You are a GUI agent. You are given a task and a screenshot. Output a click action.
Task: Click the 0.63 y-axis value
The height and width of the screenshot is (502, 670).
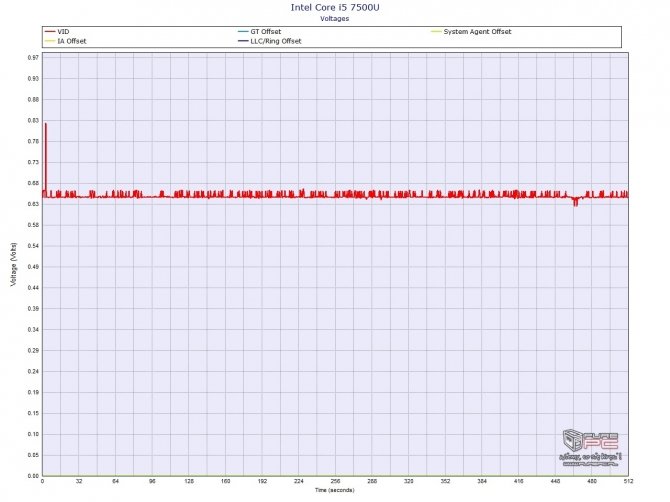(x=33, y=204)
